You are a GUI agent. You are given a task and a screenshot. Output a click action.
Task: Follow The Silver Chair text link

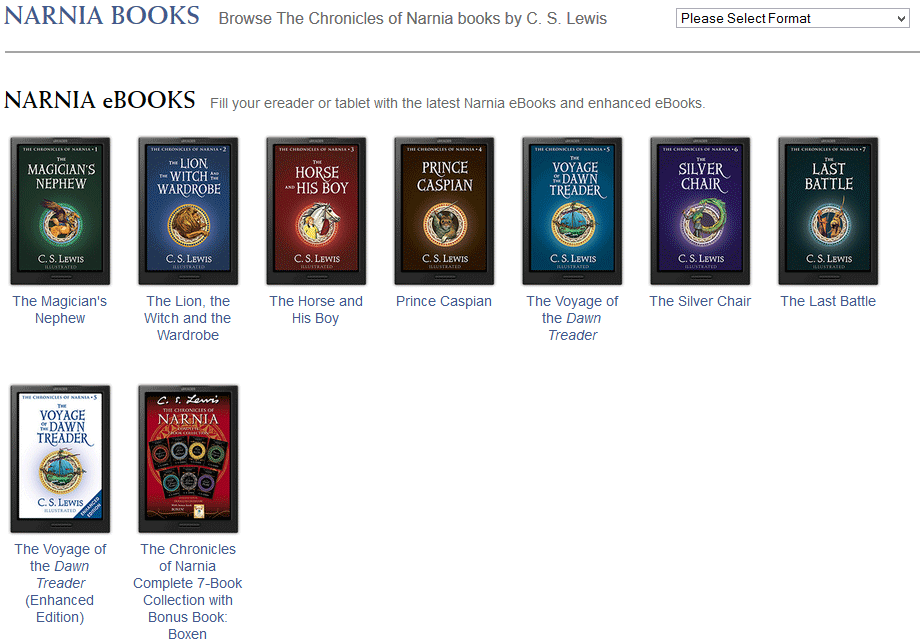(700, 301)
